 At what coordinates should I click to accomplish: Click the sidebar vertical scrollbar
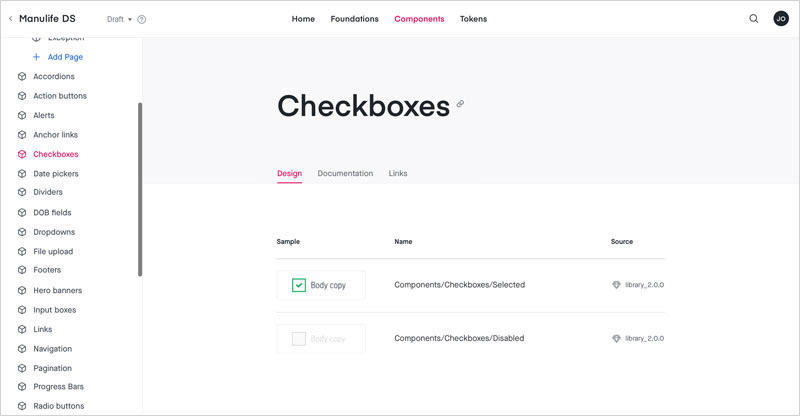point(140,189)
